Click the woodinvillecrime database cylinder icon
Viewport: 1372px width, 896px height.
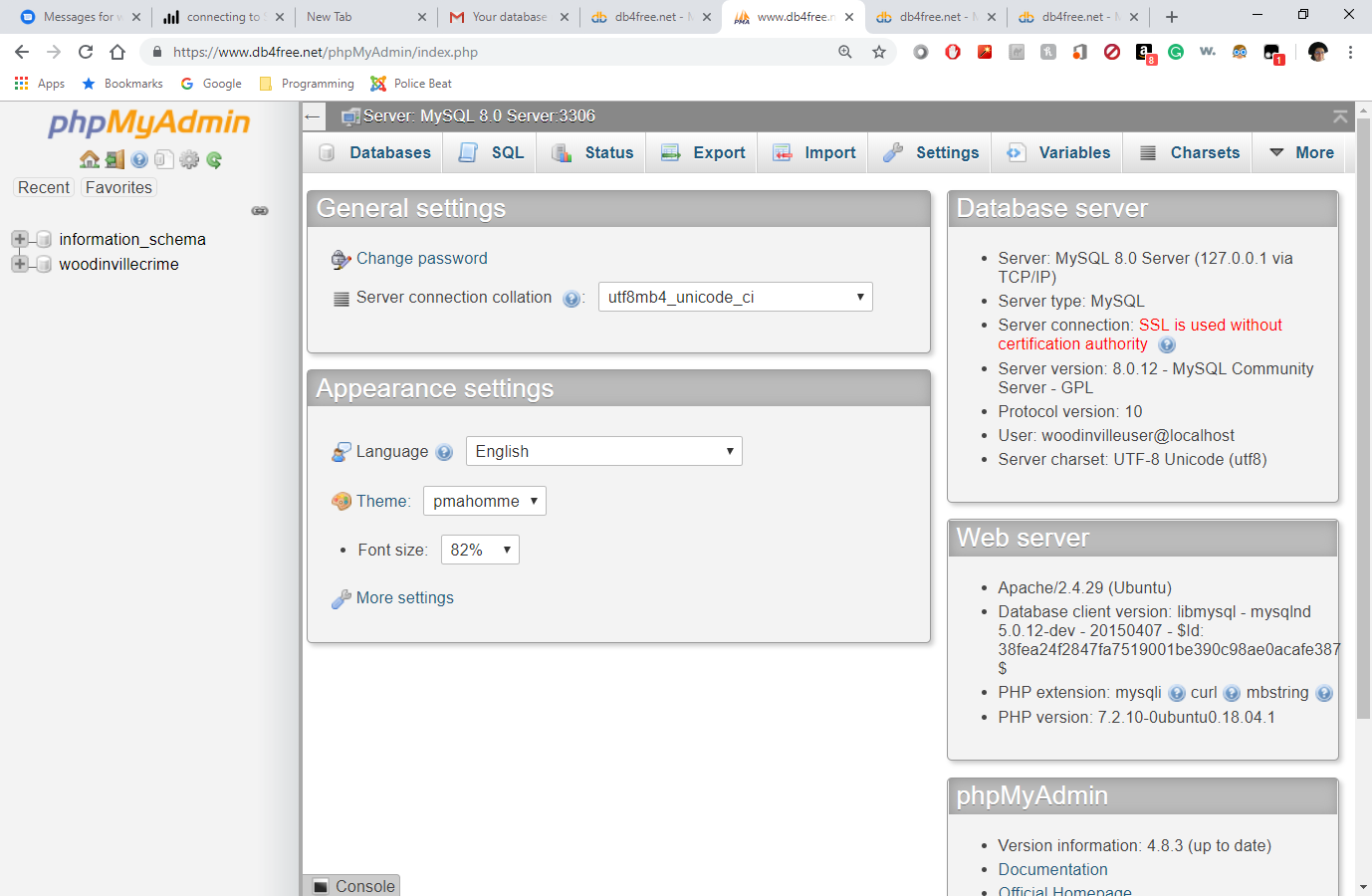(44, 264)
